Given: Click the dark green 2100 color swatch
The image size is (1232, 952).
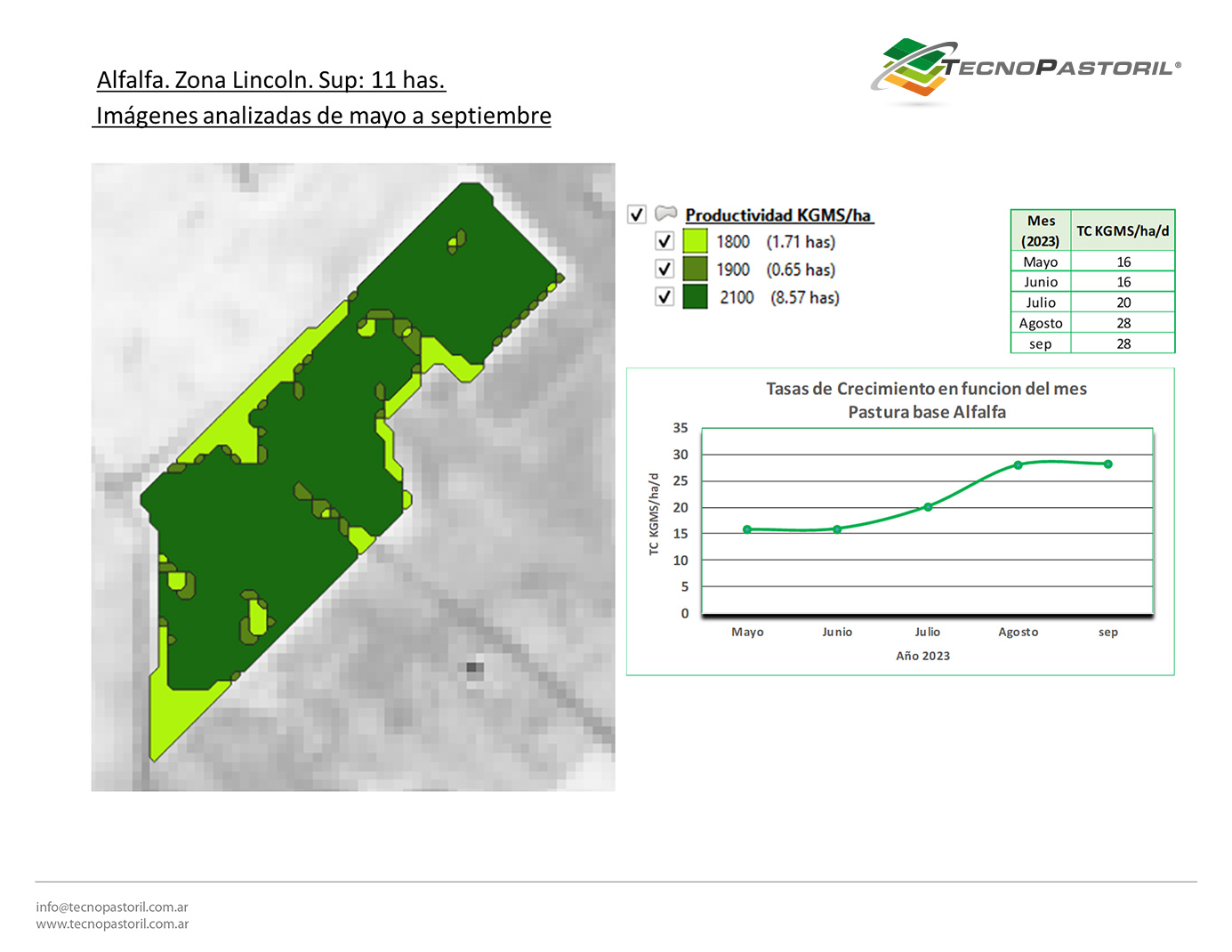Looking at the screenshot, I should click(x=695, y=296).
